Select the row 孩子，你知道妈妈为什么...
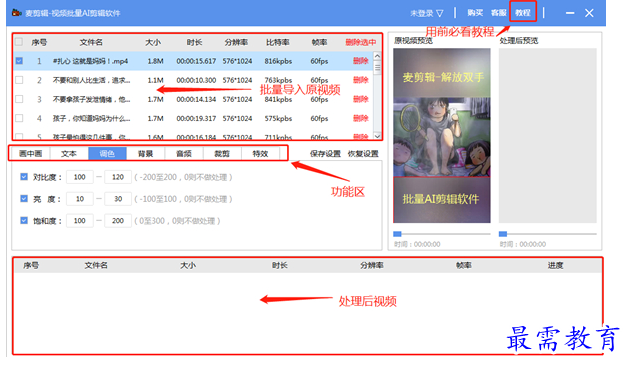Viewport: 628px width, 370px height. 193,118
